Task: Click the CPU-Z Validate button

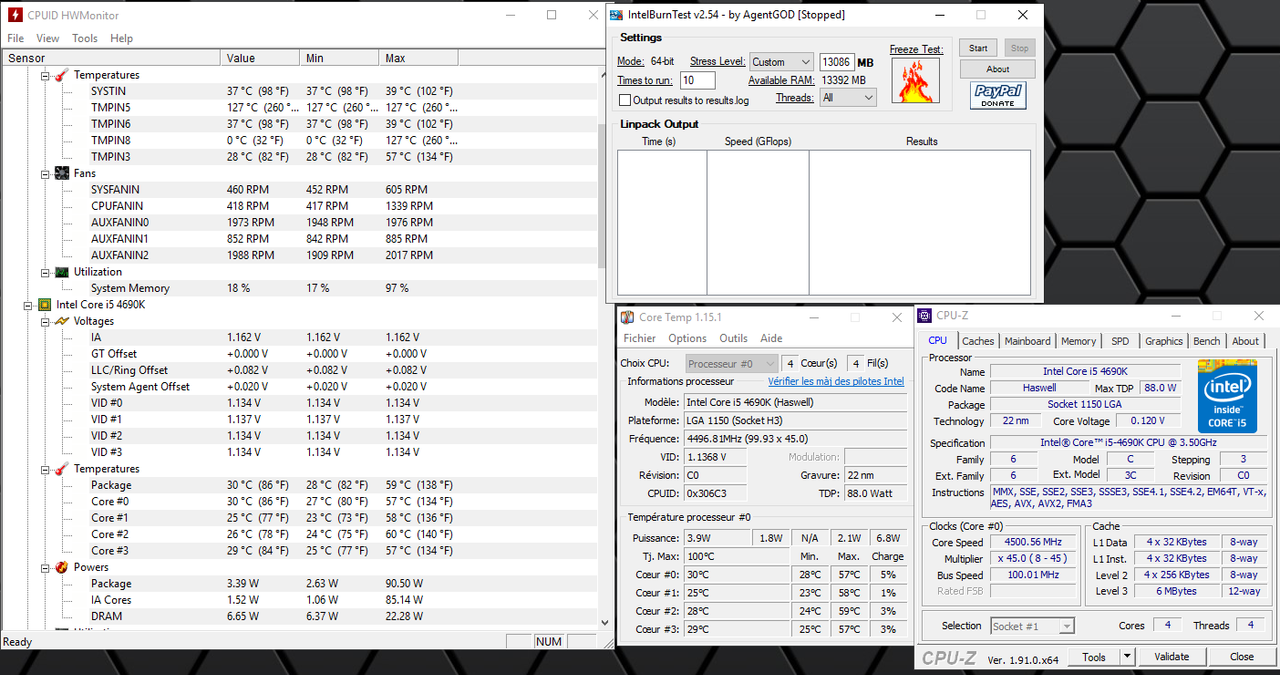Action: (1172, 657)
